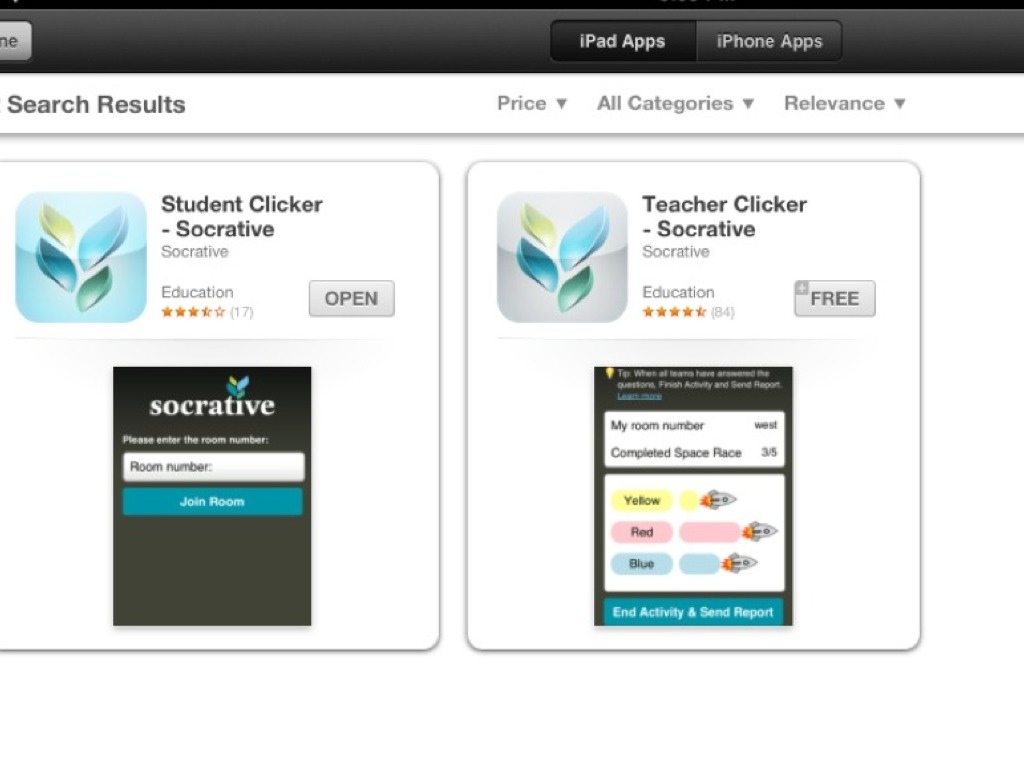Click the plus badge on the FREE button
The image size is (1024, 768).
tap(802, 287)
